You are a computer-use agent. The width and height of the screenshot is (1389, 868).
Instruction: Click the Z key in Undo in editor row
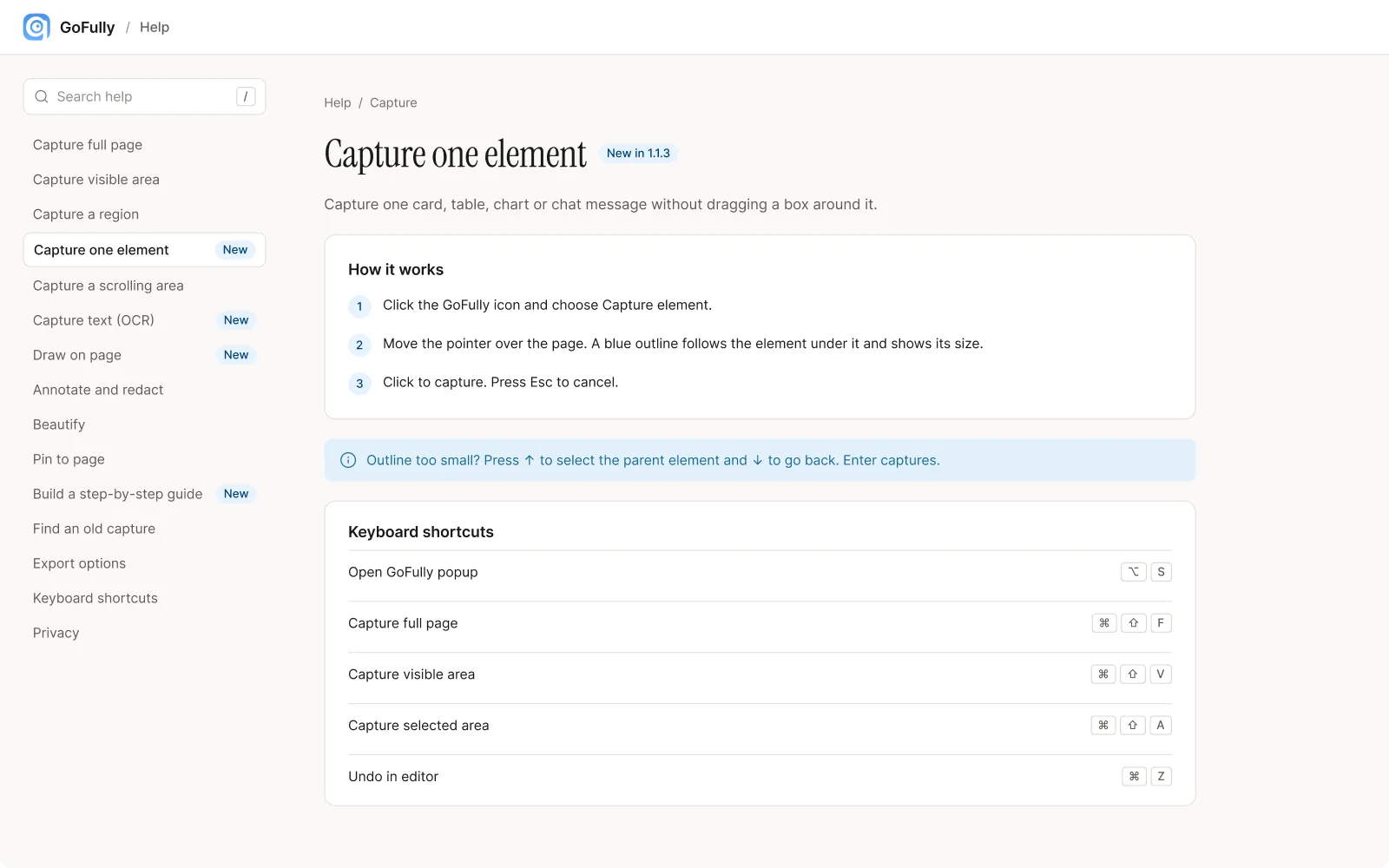[x=1161, y=777]
